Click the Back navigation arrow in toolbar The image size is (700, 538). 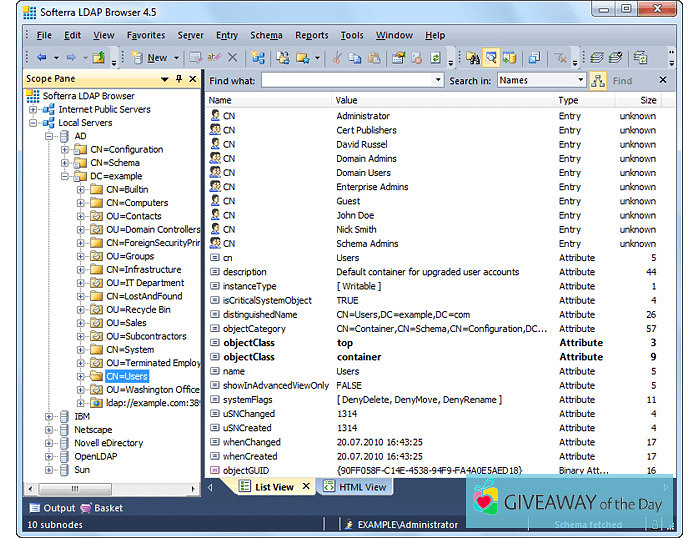pos(42,58)
